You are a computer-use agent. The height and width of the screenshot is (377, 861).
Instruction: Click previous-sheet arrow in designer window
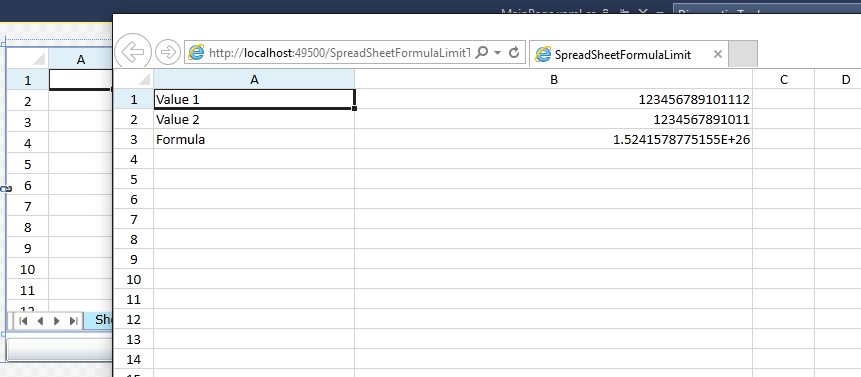(40, 320)
